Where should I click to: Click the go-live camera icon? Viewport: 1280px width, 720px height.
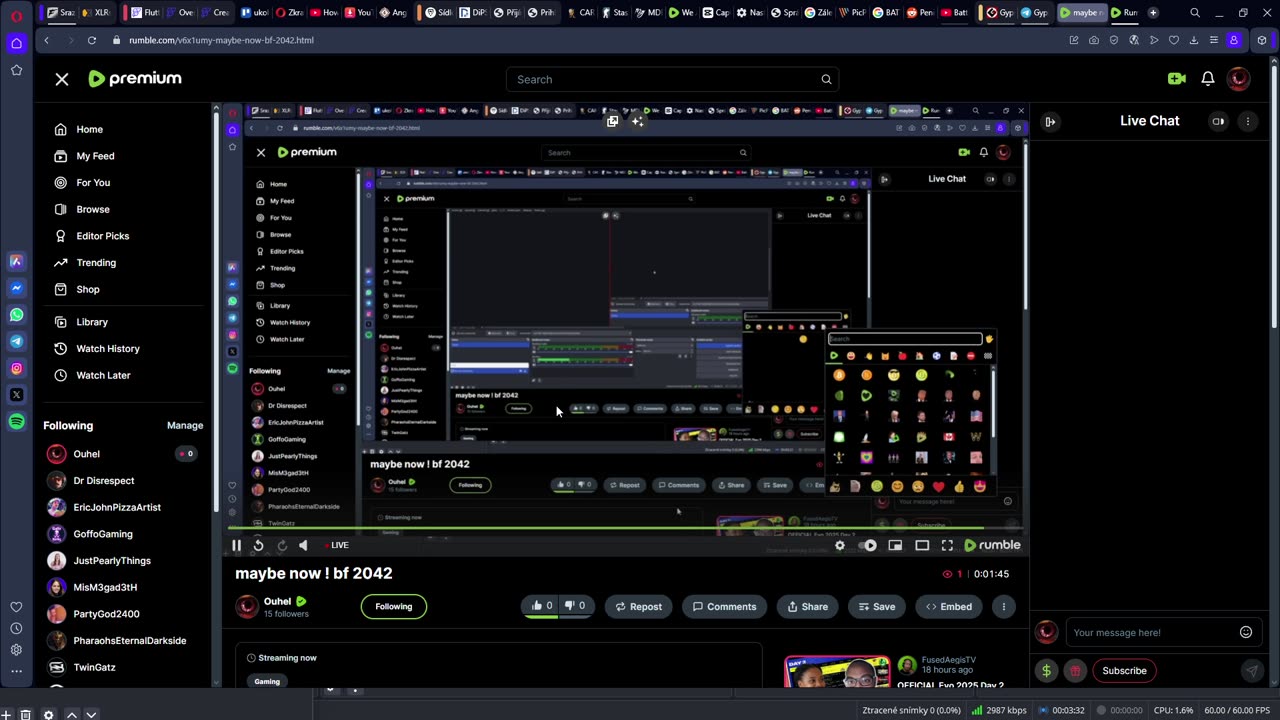click(x=1176, y=79)
